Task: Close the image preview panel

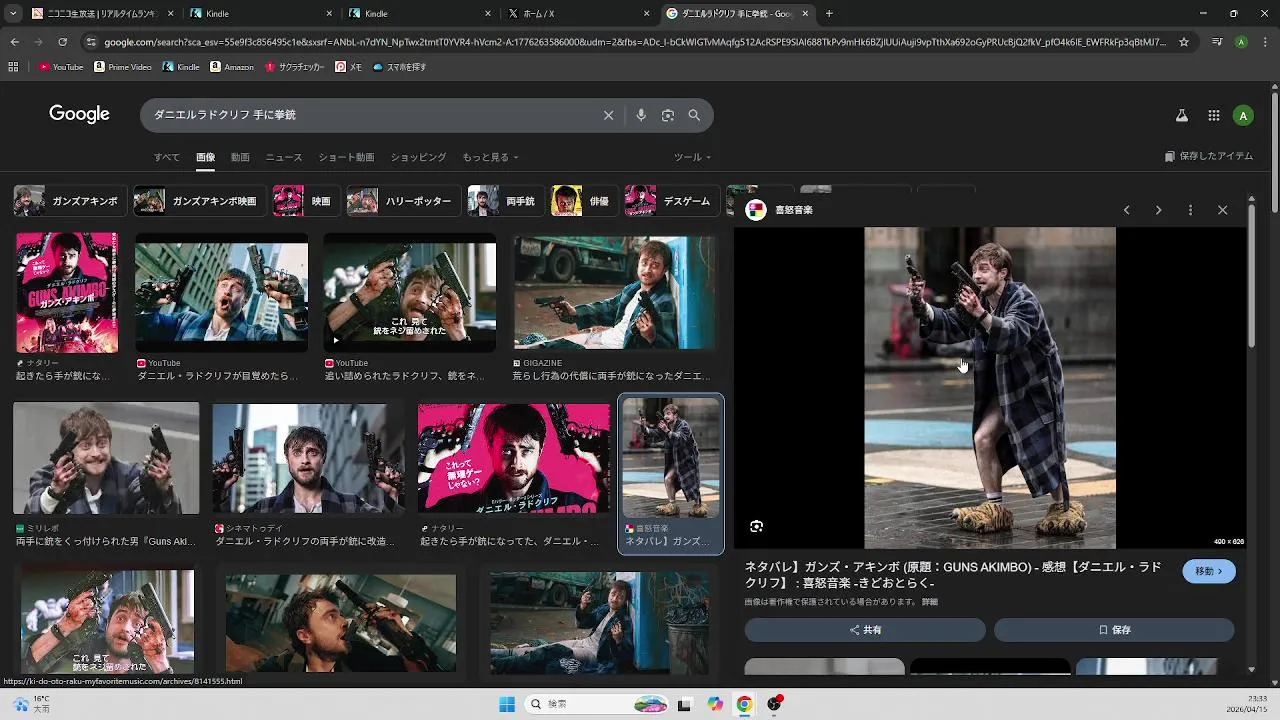Action: coord(1222,210)
